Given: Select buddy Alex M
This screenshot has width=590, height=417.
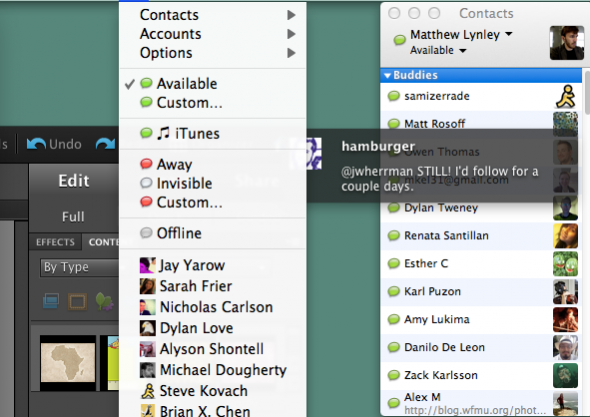Looking at the screenshot, I should (x=481, y=403).
